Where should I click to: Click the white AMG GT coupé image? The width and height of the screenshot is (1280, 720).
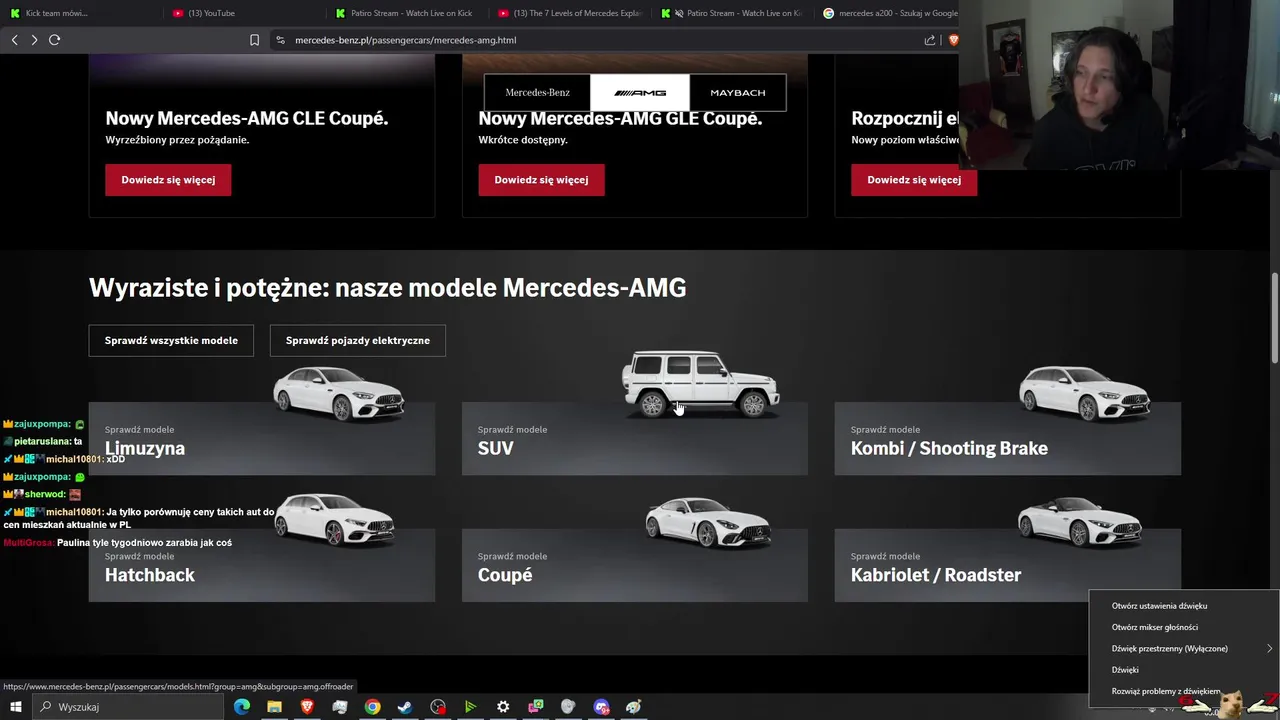pyautogui.click(x=708, y=522)
